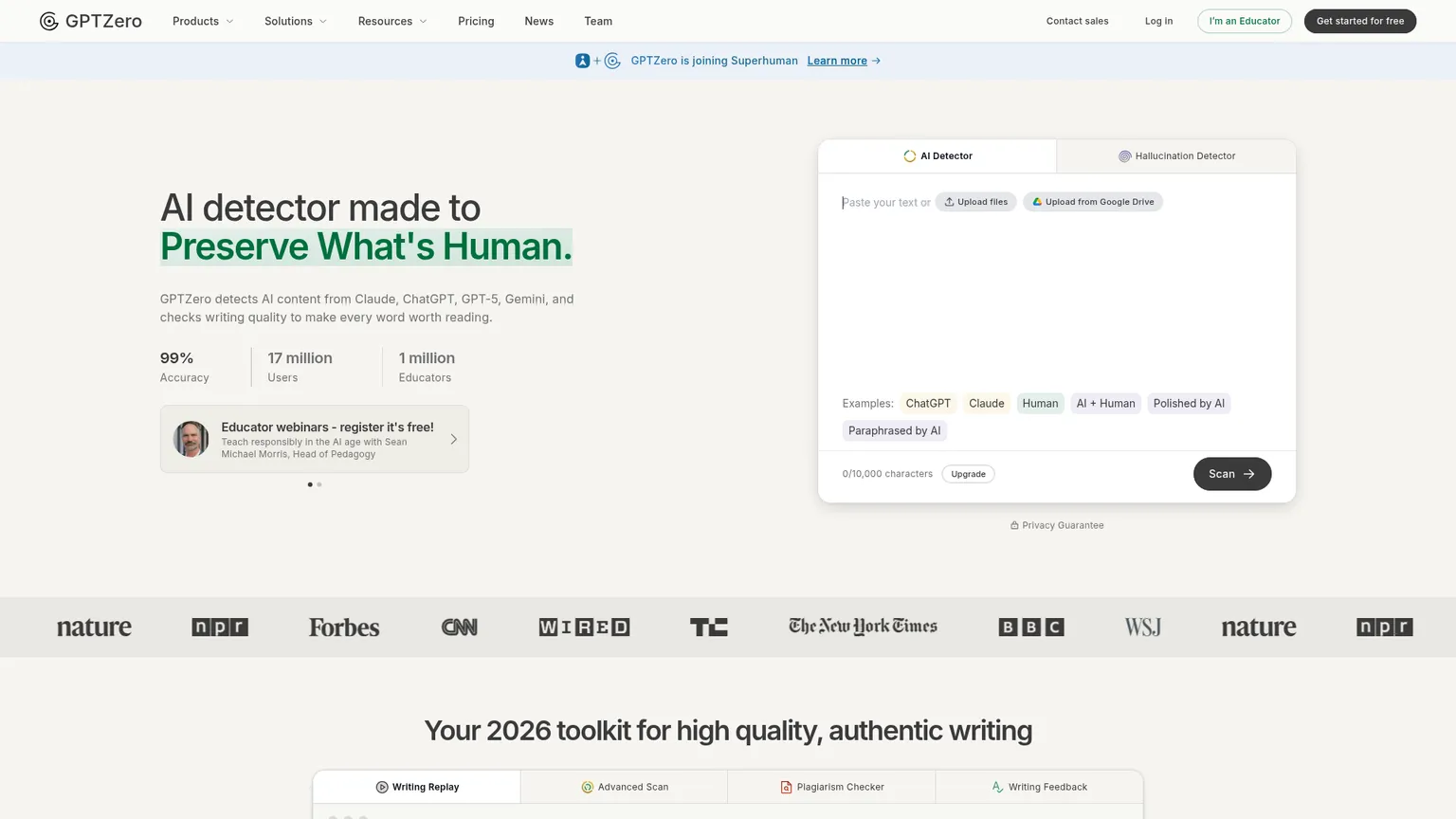
Task: Load the Paraphrased by AI example
Action: pos(895,431)
